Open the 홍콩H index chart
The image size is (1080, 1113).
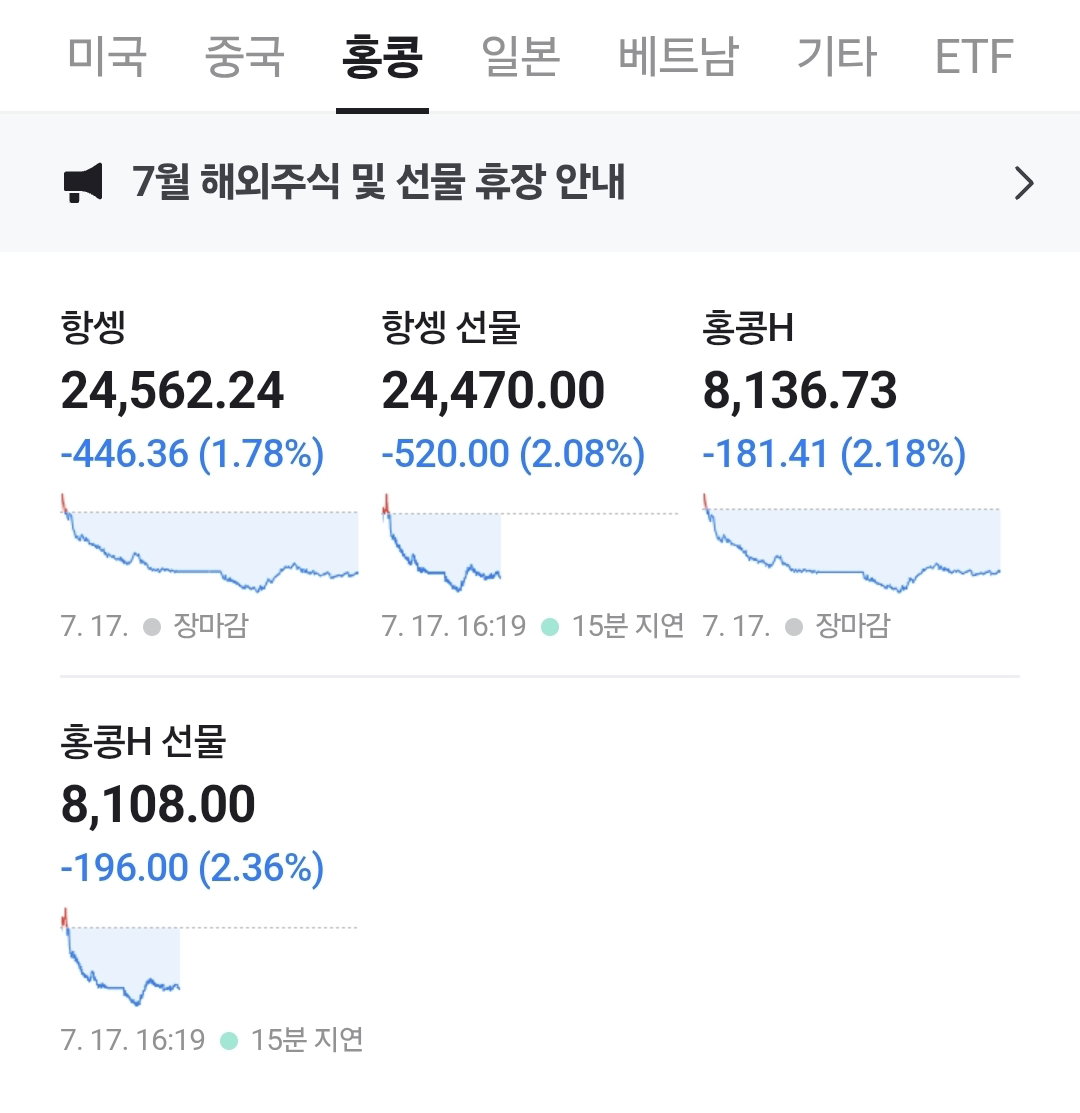tap(852, 543)
